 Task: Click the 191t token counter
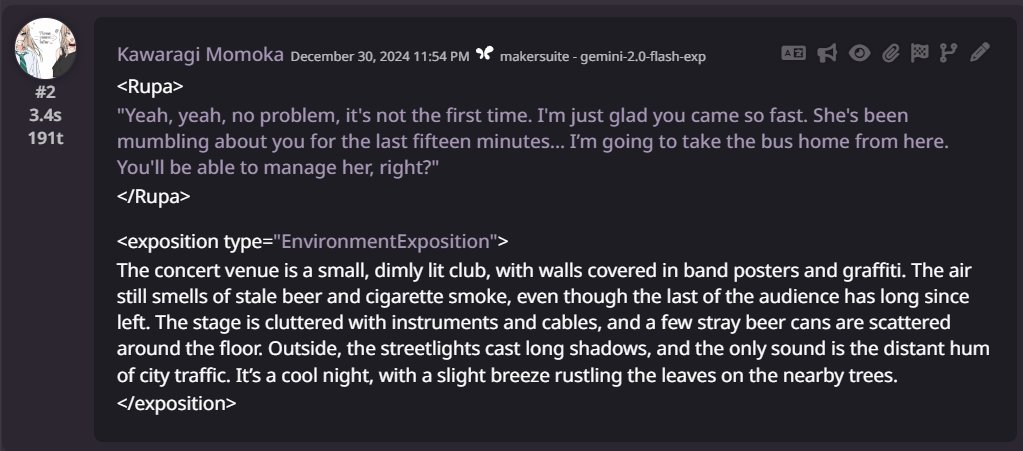pos(46,138)
